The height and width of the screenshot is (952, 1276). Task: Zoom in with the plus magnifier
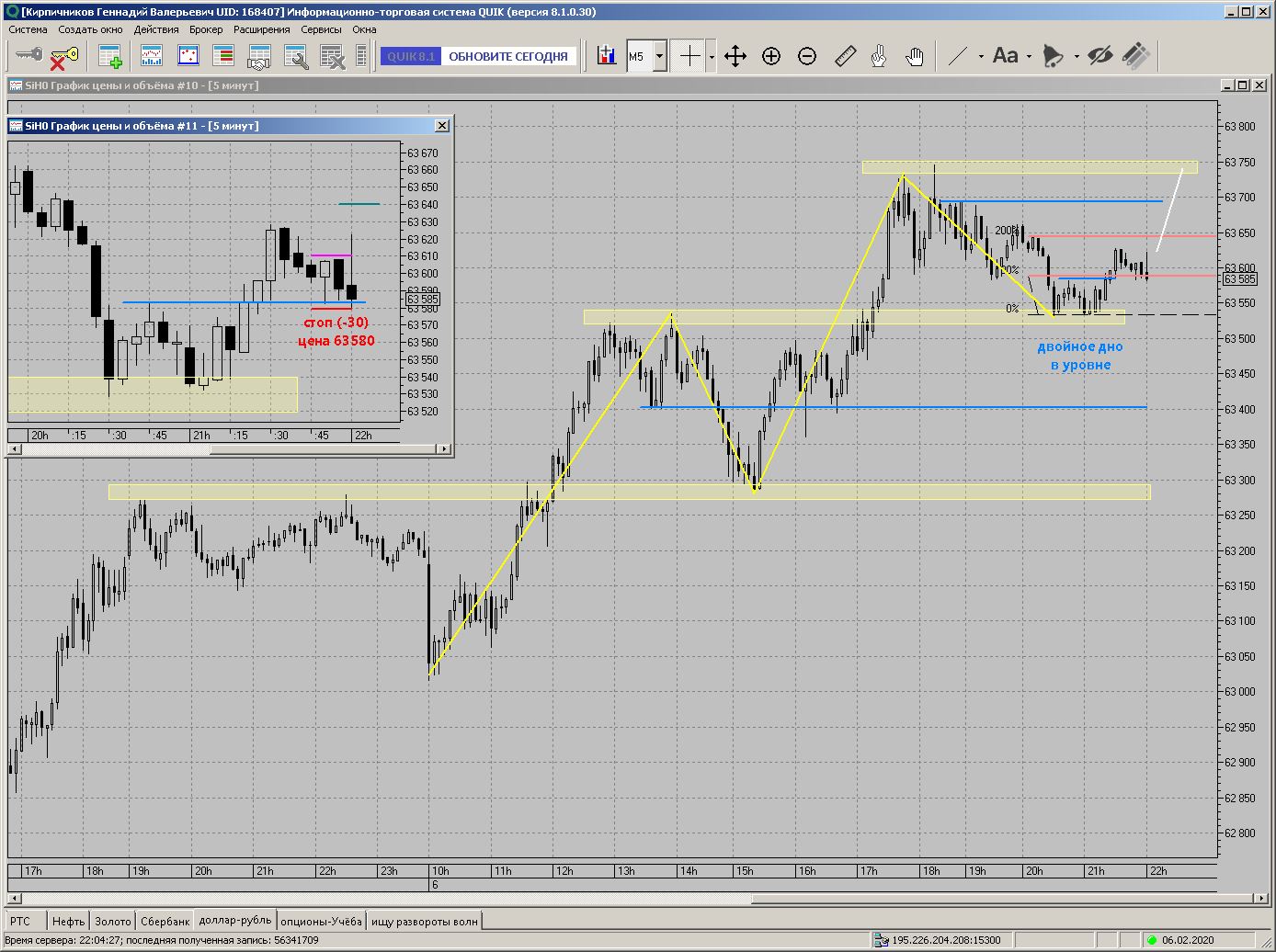[x=771, y=56]
